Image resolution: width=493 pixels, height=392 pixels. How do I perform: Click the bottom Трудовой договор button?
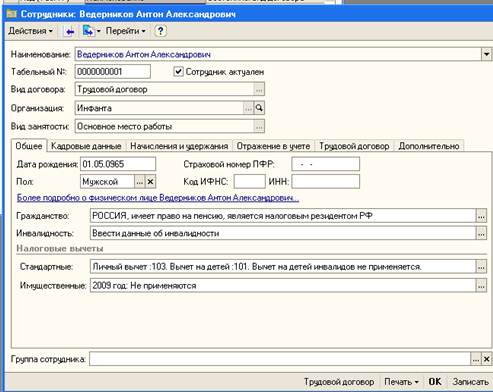pos(339,382)
